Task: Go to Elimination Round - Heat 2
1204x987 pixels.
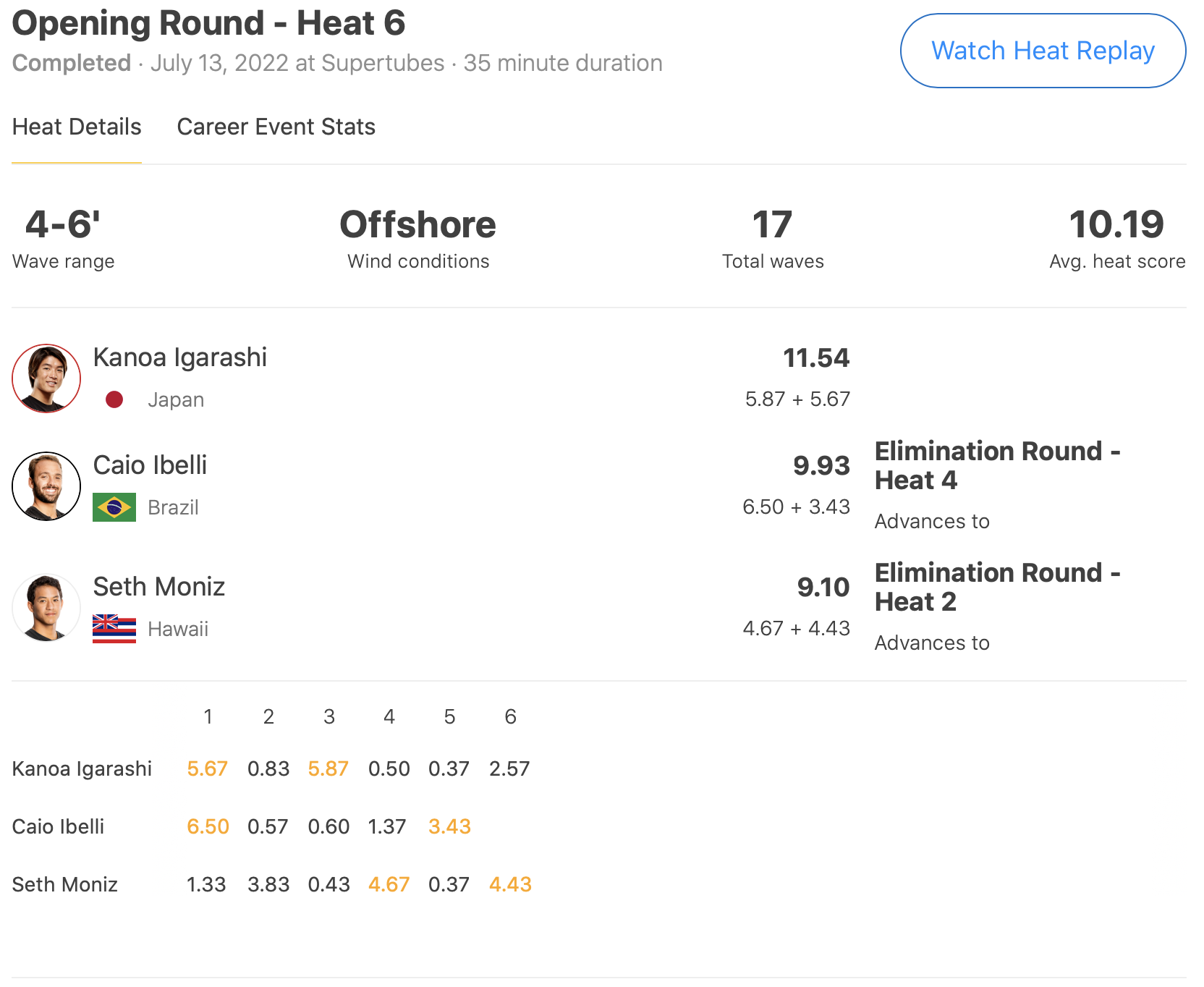Action: pos(997,587)
